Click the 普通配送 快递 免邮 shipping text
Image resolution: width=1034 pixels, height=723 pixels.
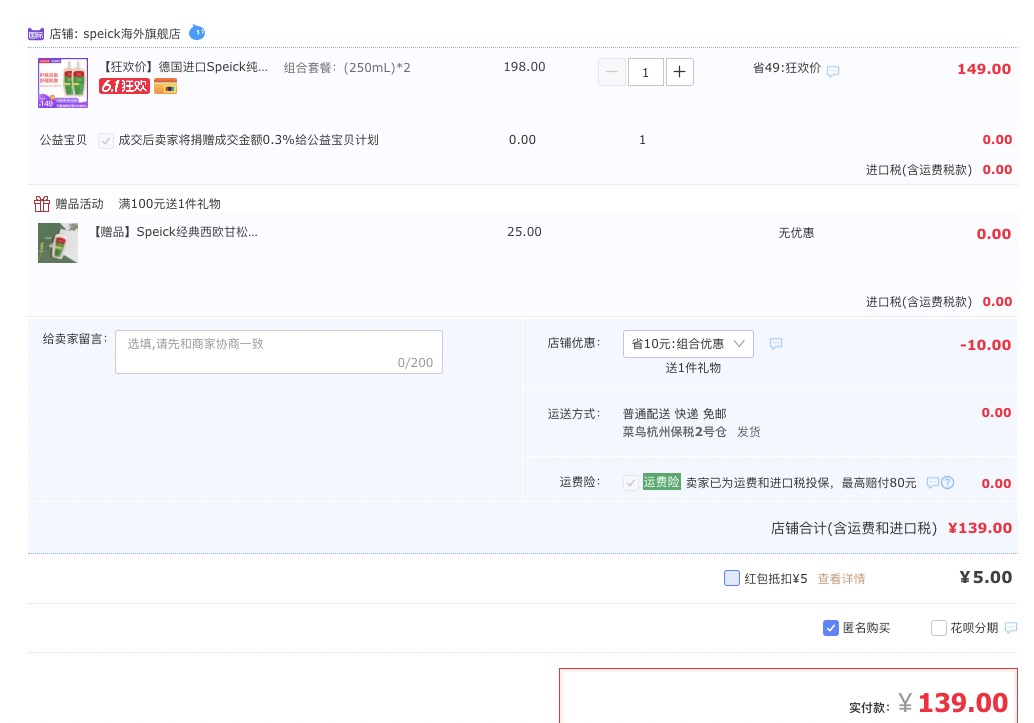[675, 414]
